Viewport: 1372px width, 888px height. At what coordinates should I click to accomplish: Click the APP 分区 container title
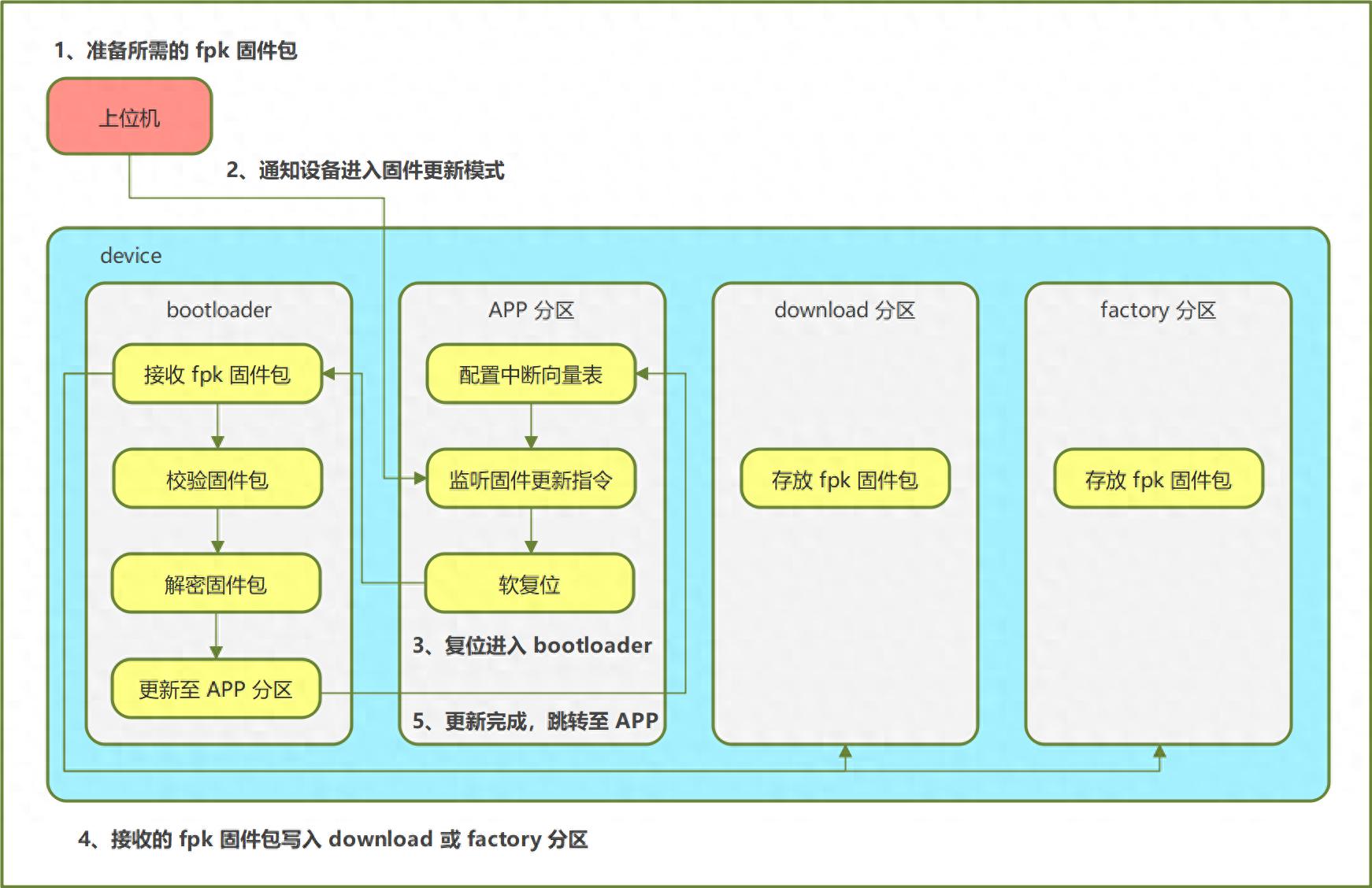532,310
